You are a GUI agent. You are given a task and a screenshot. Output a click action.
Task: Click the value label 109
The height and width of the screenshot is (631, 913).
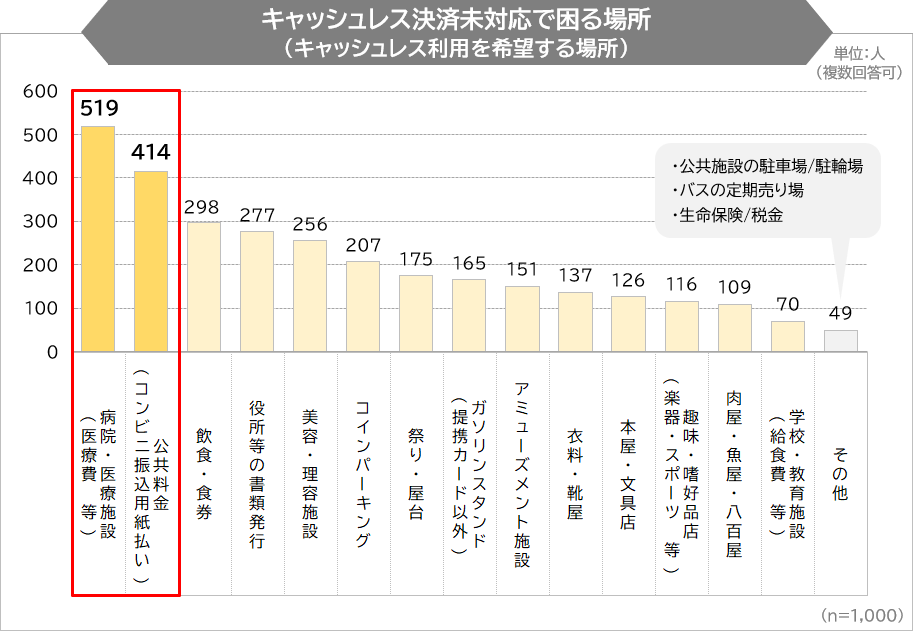(x=735, y=288)
